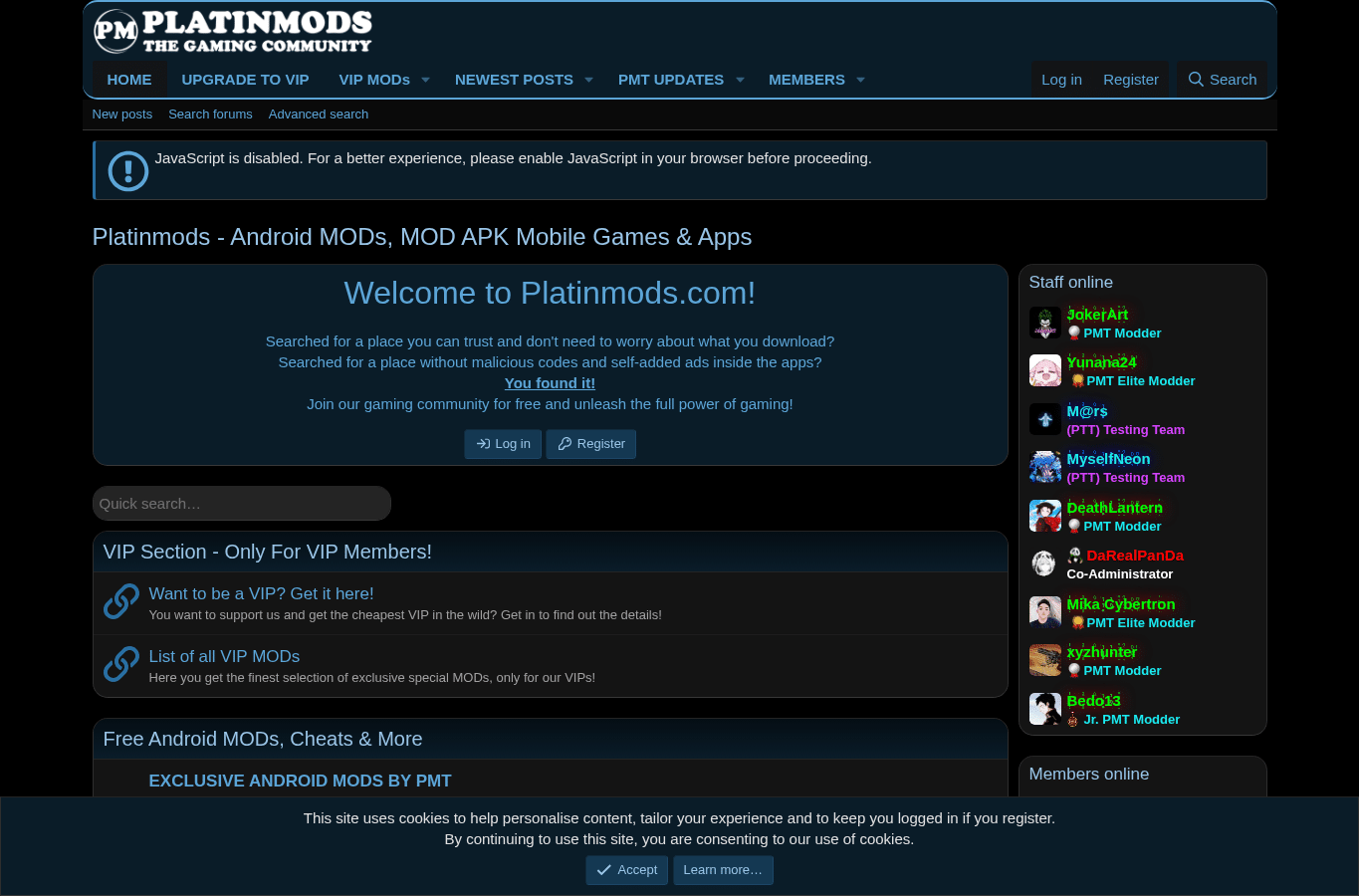Open the New posts link
This screenshot has width=1359, height=896.
(122, 114)
